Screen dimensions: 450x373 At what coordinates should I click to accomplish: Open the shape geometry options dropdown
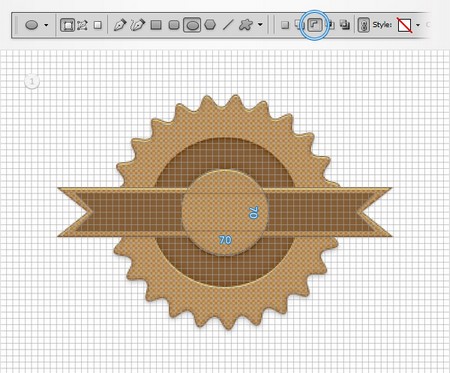point(260,25)
